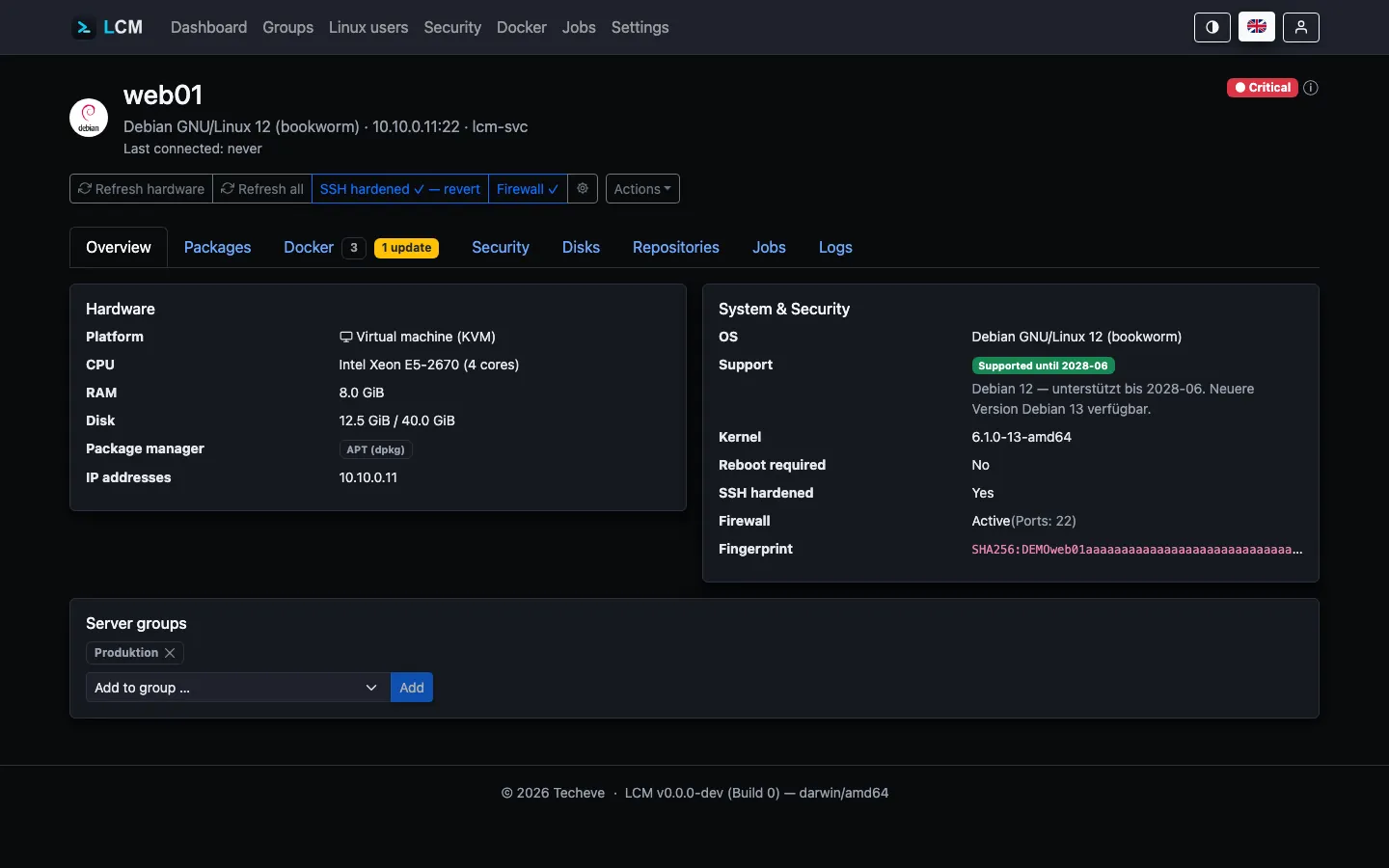Expand the Actions dropdown
Viewport: 1389px width, 868px height.
[642, 189]
